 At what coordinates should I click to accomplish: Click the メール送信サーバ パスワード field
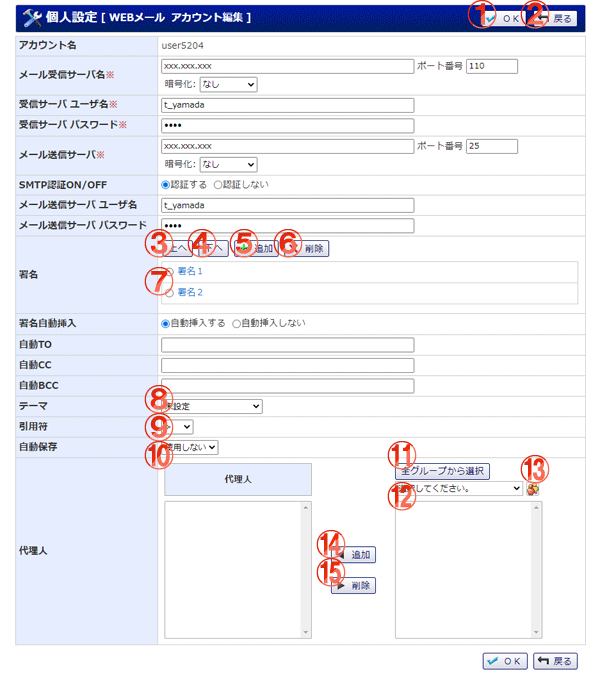[x=287, y=226]
